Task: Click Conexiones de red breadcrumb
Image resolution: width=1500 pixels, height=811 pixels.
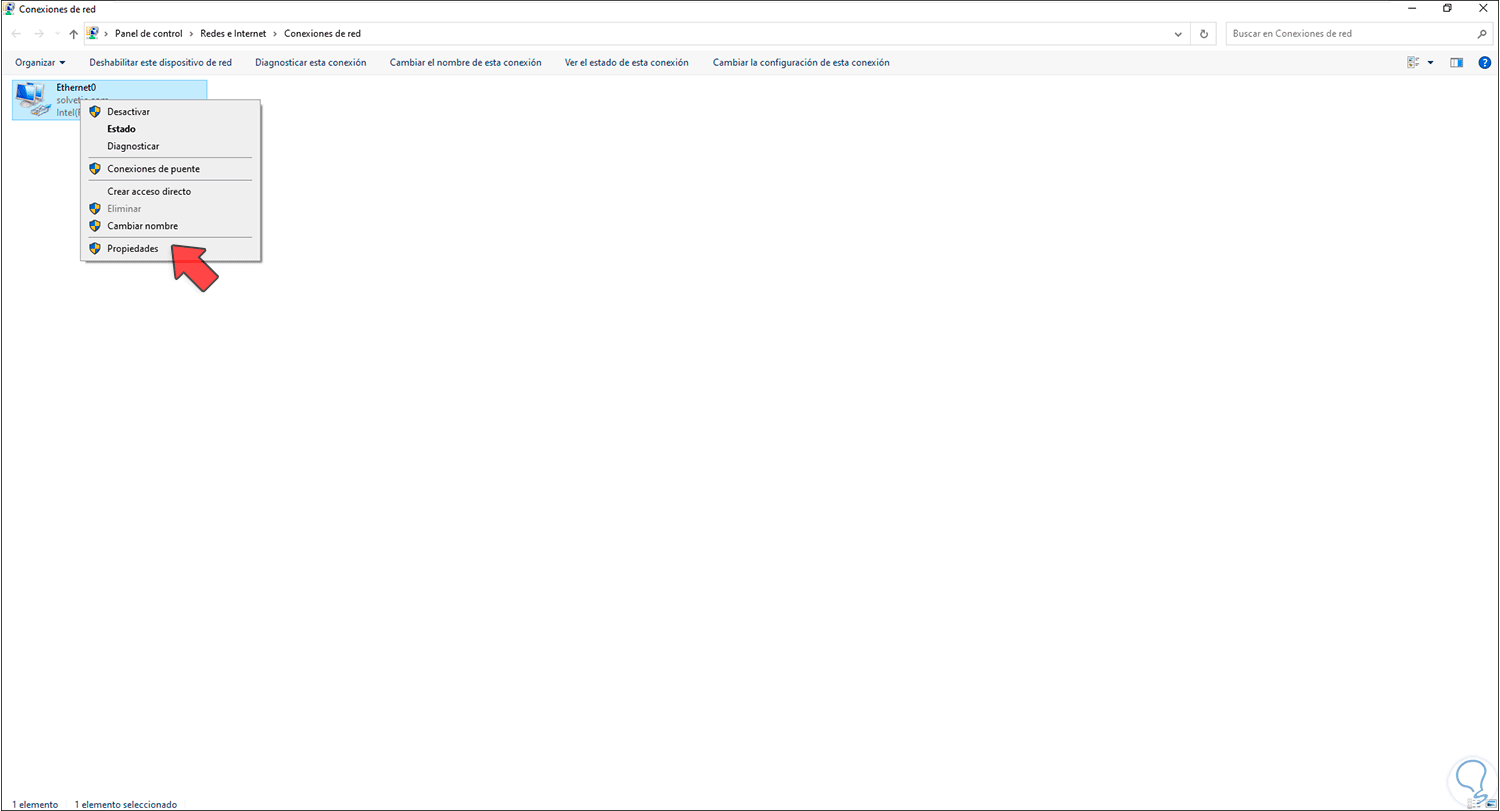Action: (323, 34)
